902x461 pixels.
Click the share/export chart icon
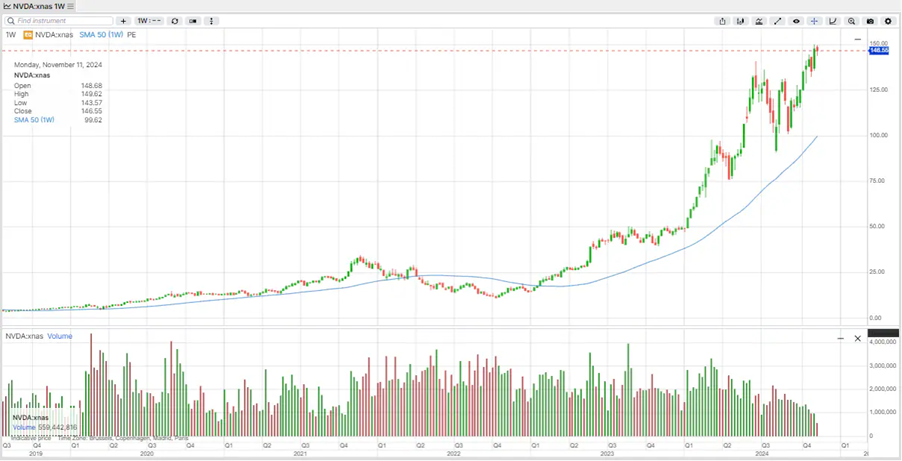(x=722, y=21)
